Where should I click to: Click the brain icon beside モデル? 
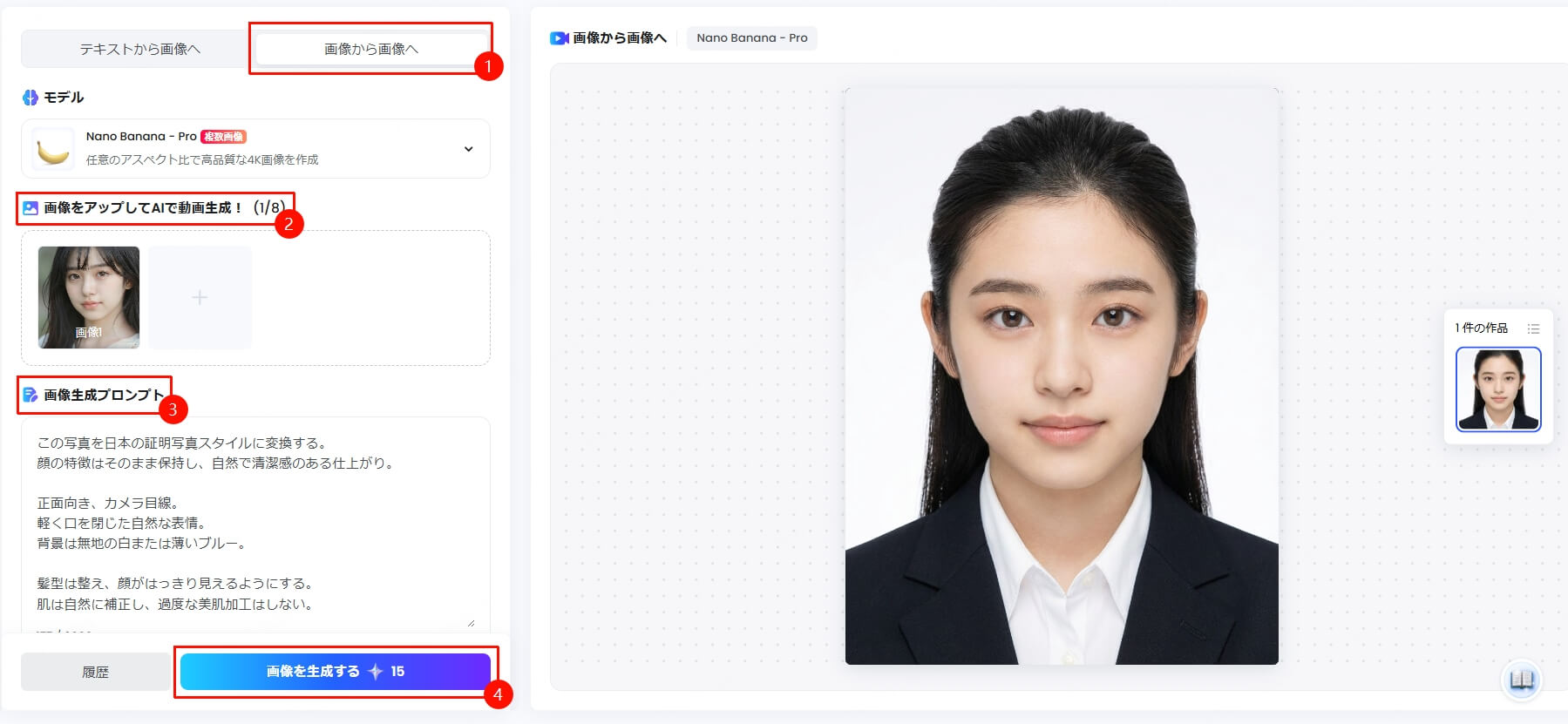31,98
